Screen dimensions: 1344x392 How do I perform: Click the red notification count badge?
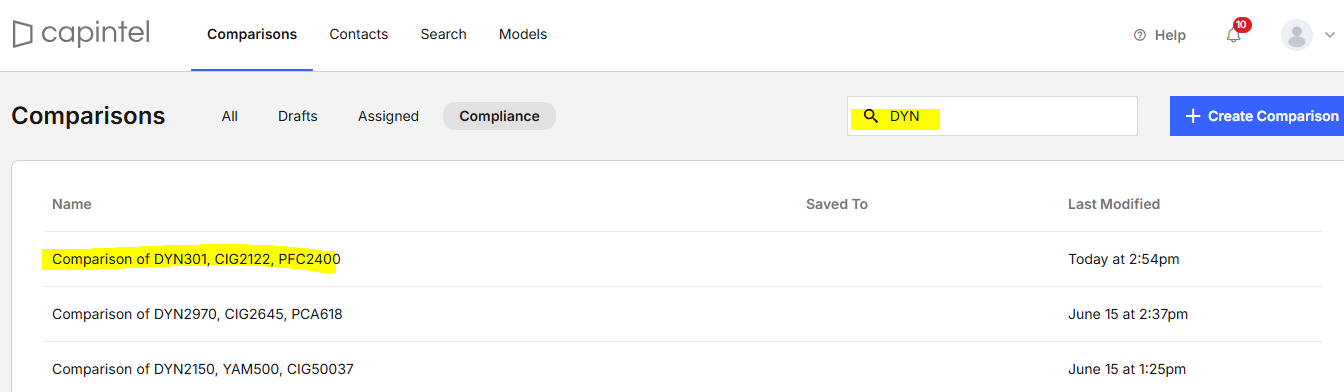(1242, 24)
